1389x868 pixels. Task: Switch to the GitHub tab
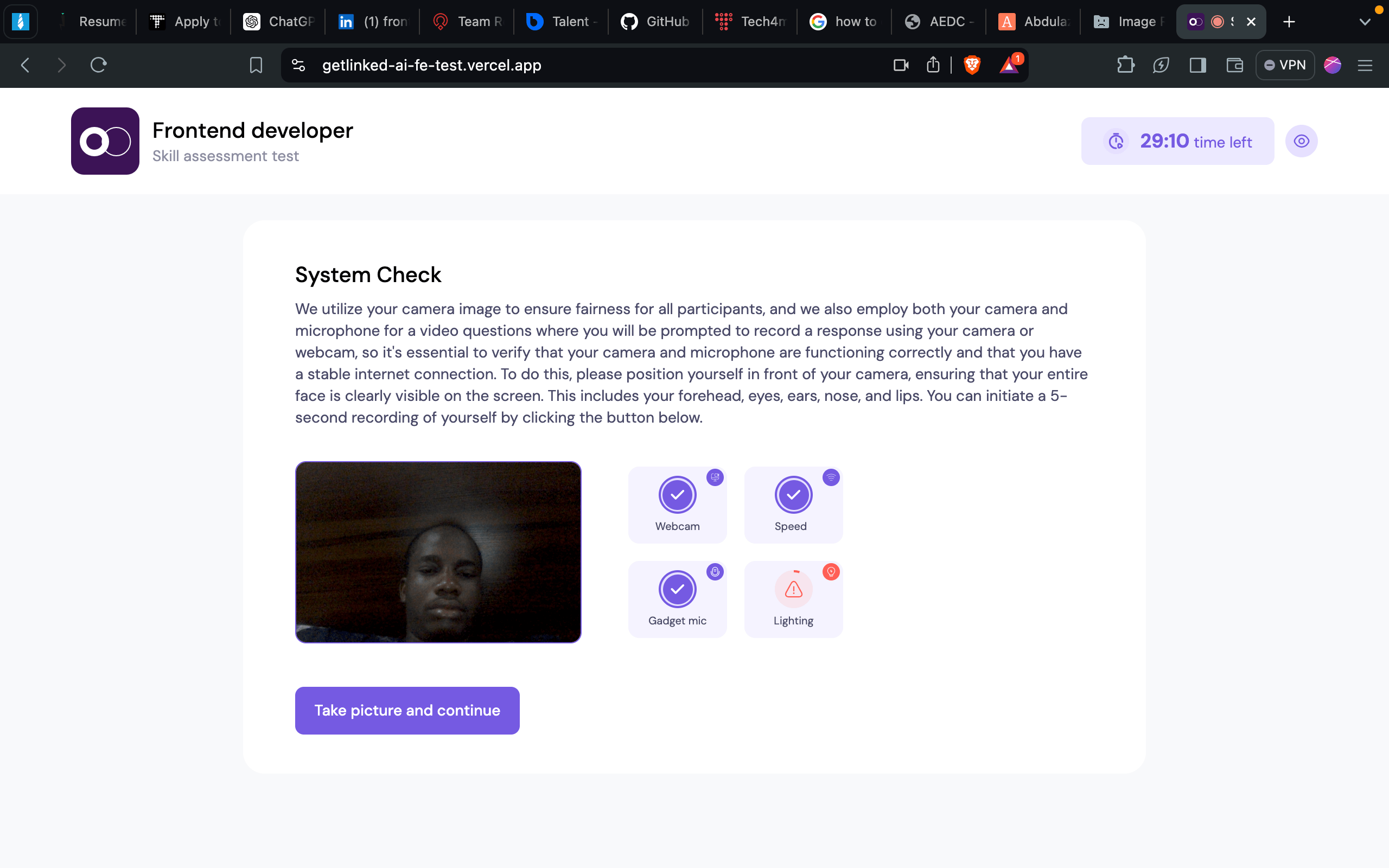(654, 21)
